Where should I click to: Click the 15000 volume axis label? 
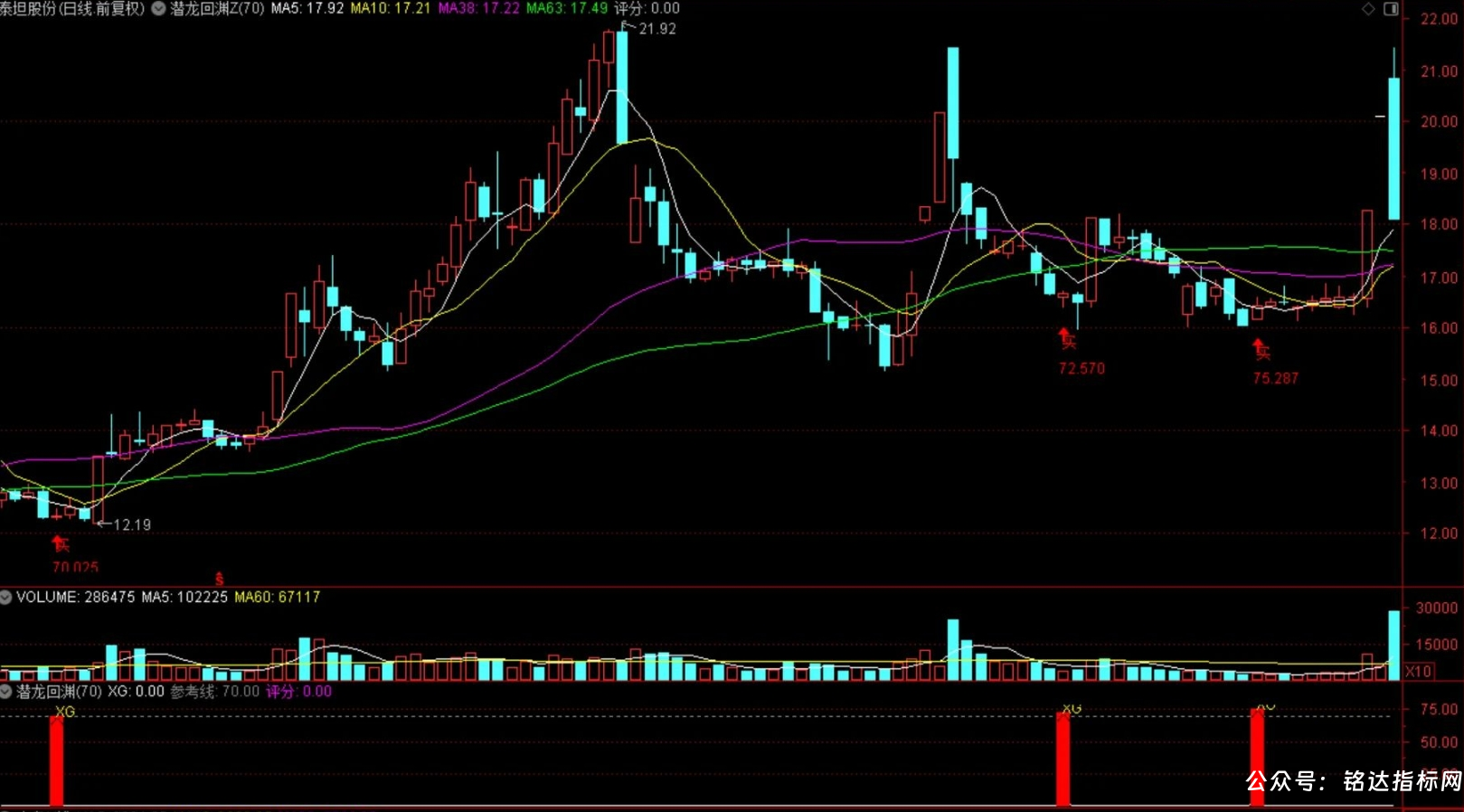[1436, 645]
